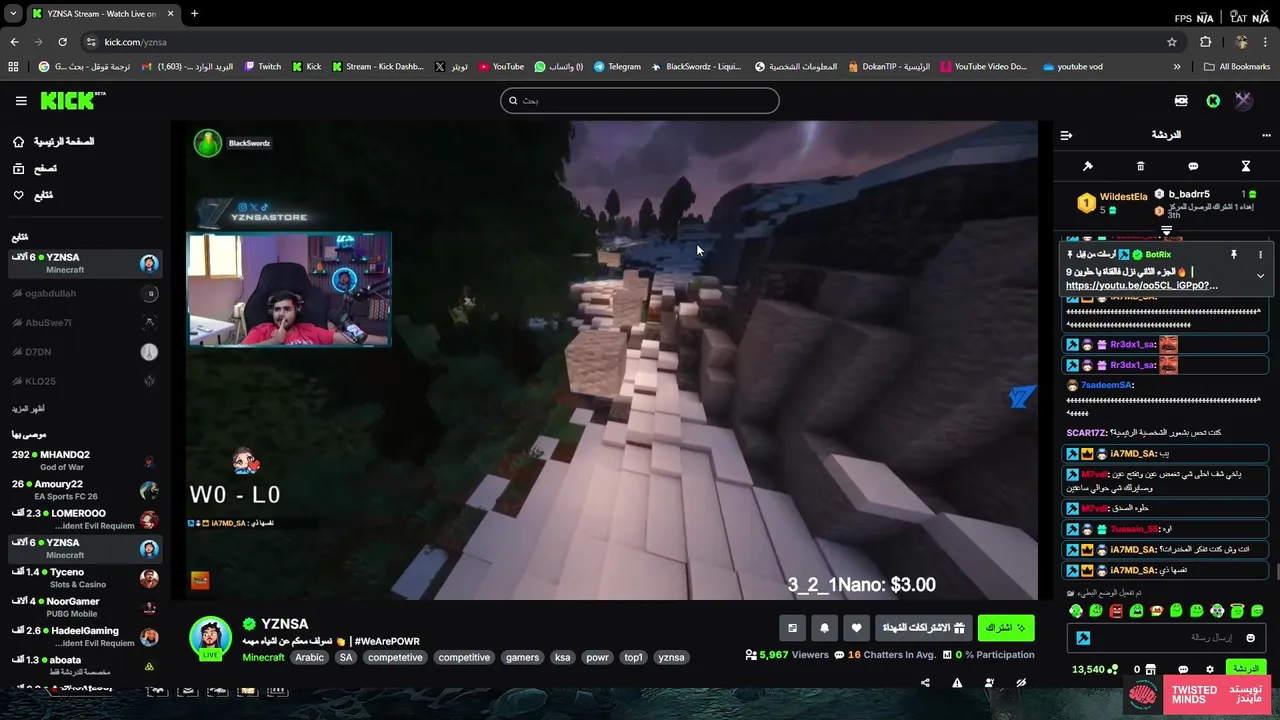Select LOMEROOO recommended channel
The height and width of the screenshot is (720, 1280).
[85, 520]
